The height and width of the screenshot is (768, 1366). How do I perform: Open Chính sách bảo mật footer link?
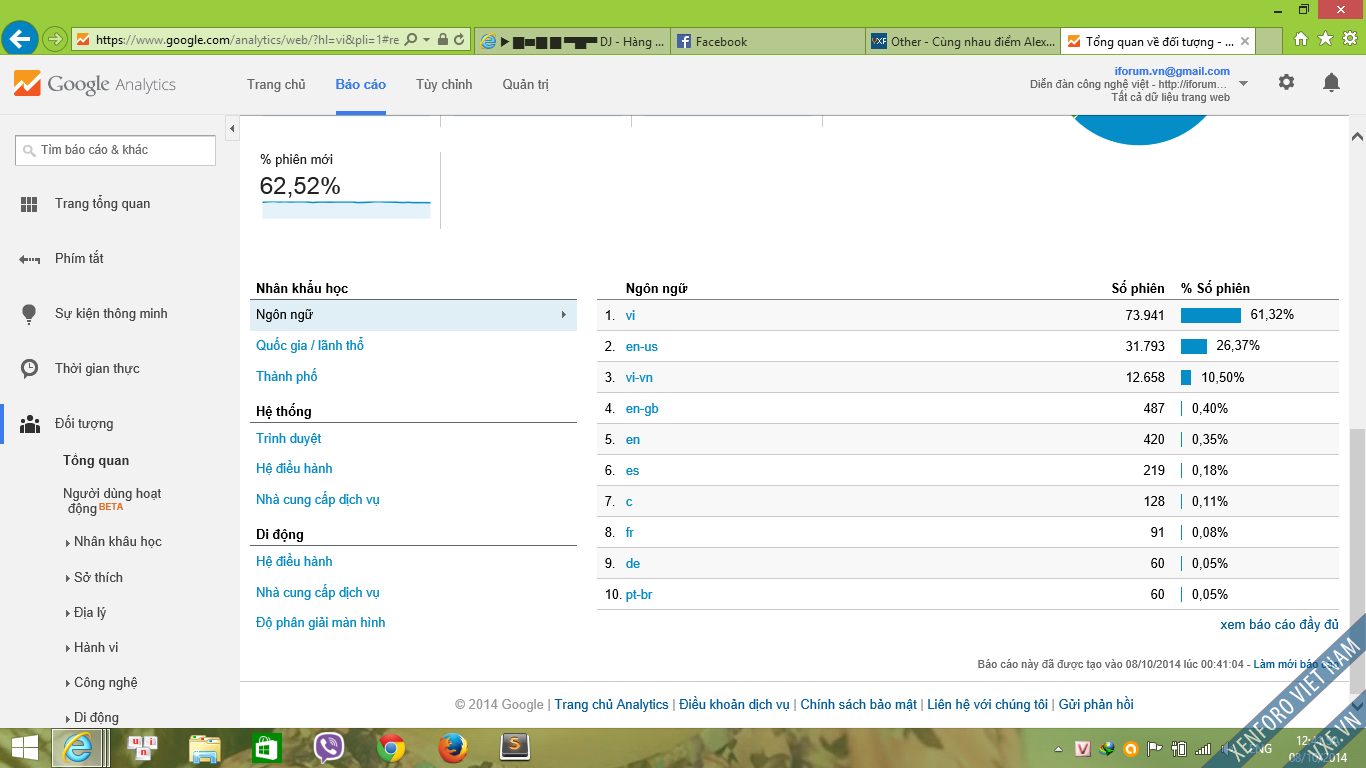(858, 705)
